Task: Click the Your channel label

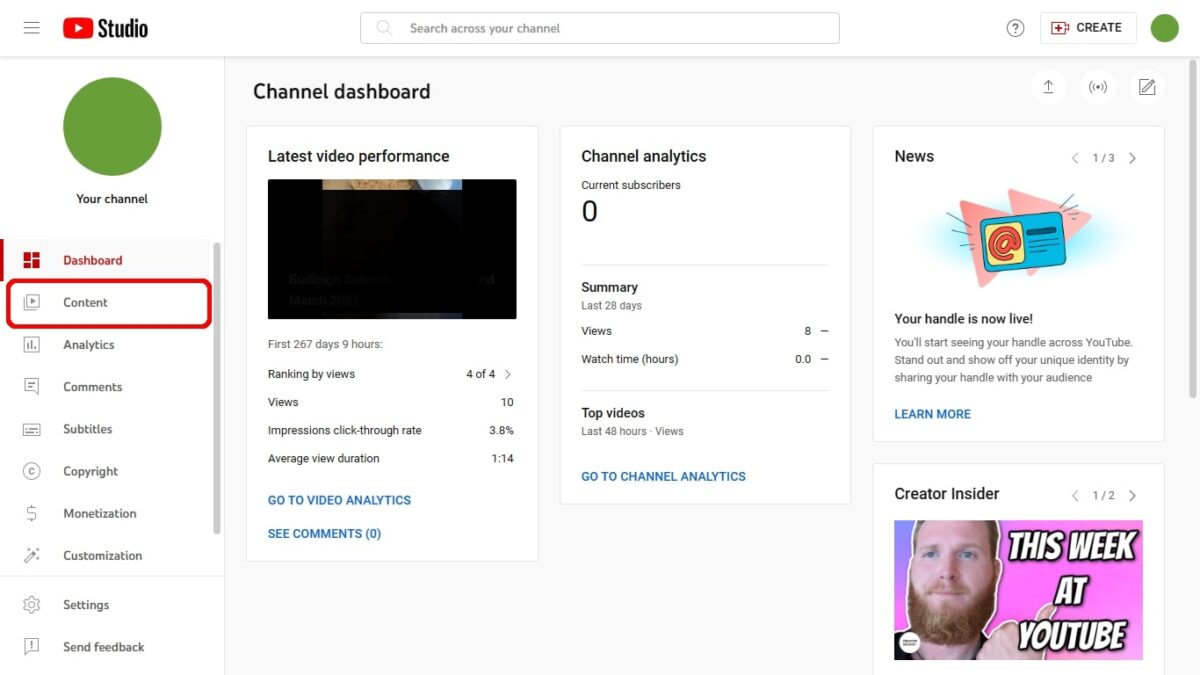Action: coord(112,199)
